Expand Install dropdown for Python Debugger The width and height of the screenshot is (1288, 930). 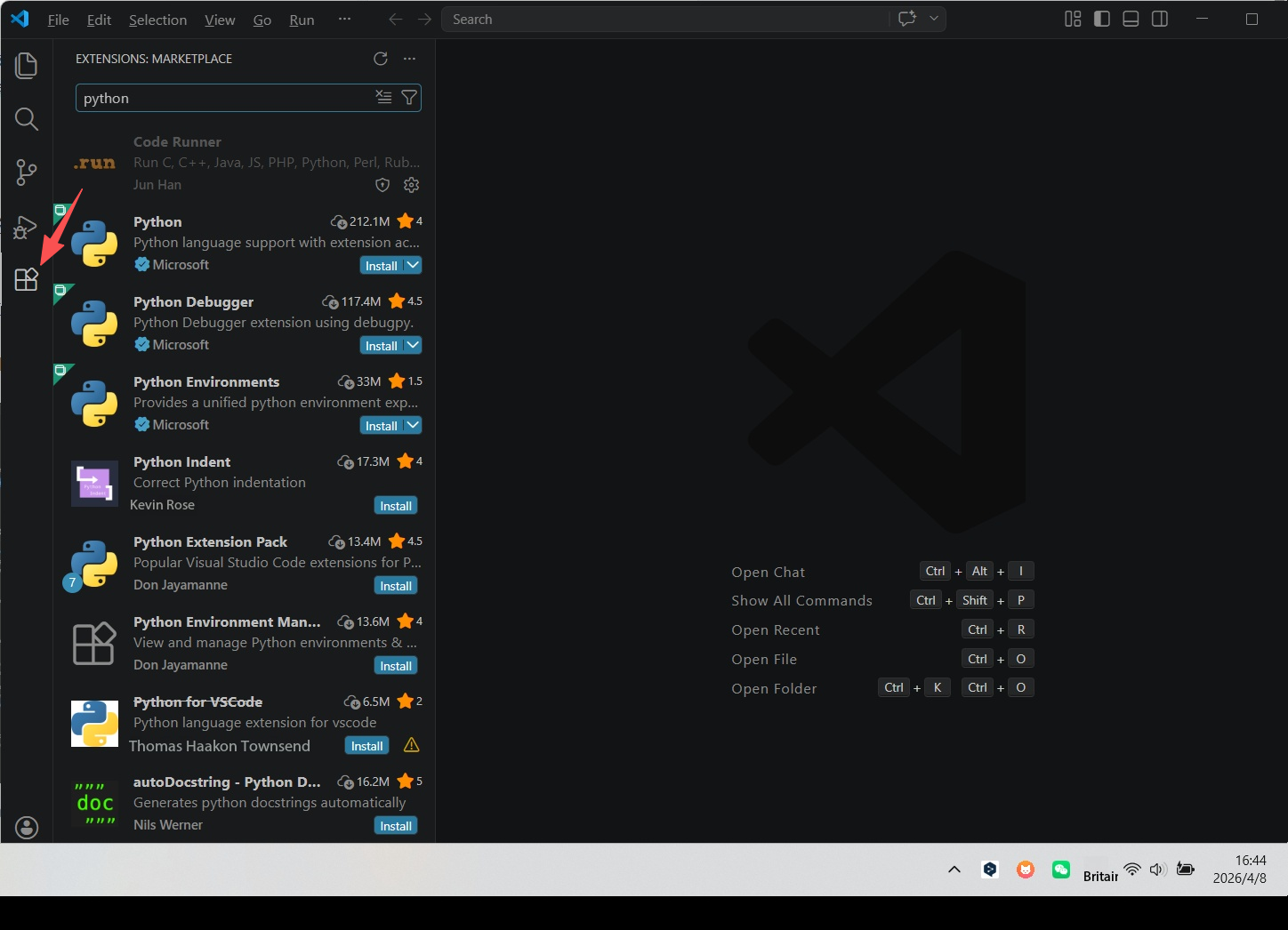pos(413,345)
